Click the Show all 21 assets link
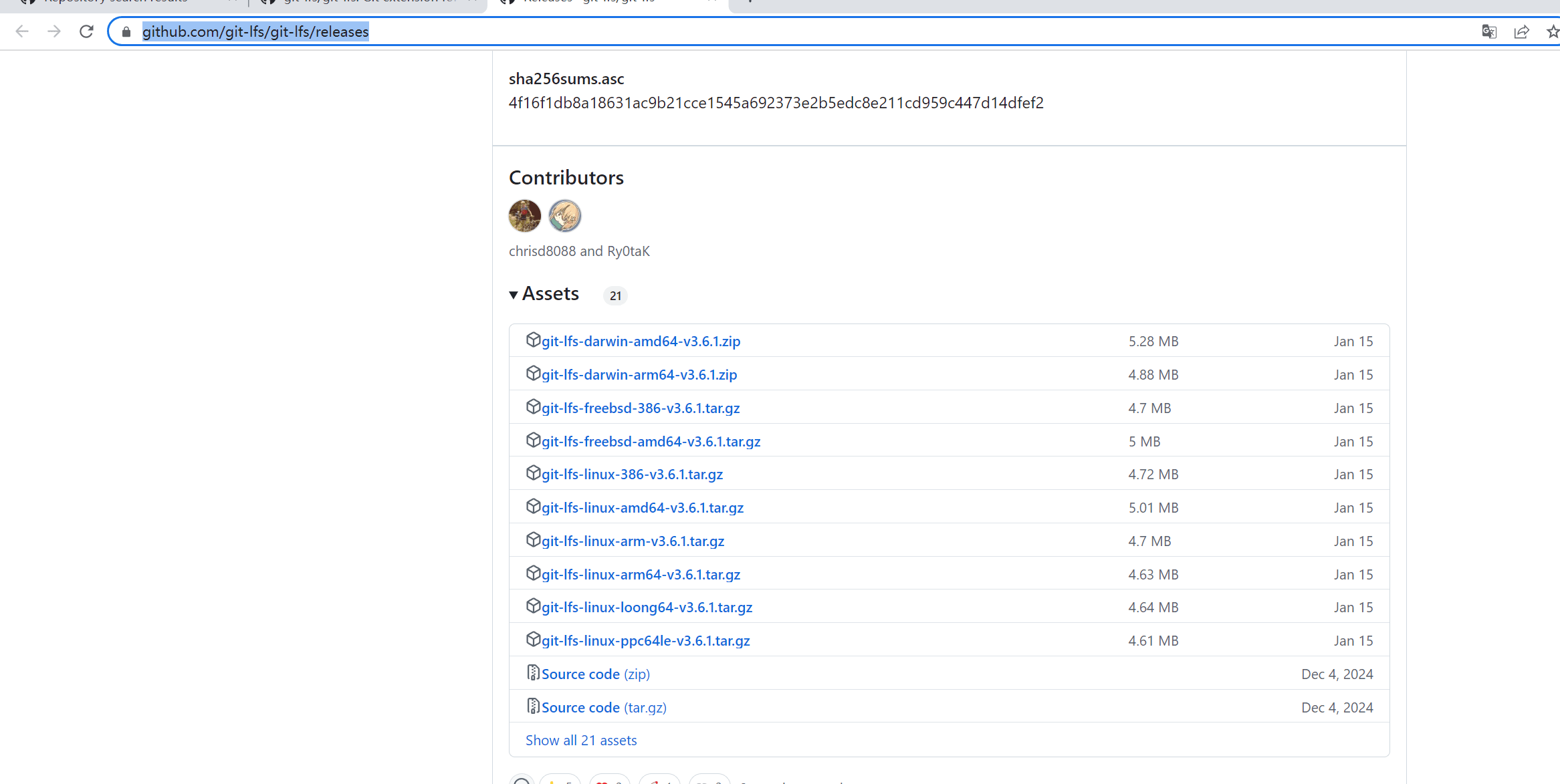This screenshot has width=1560, height=784. click(x=580, y=740)
